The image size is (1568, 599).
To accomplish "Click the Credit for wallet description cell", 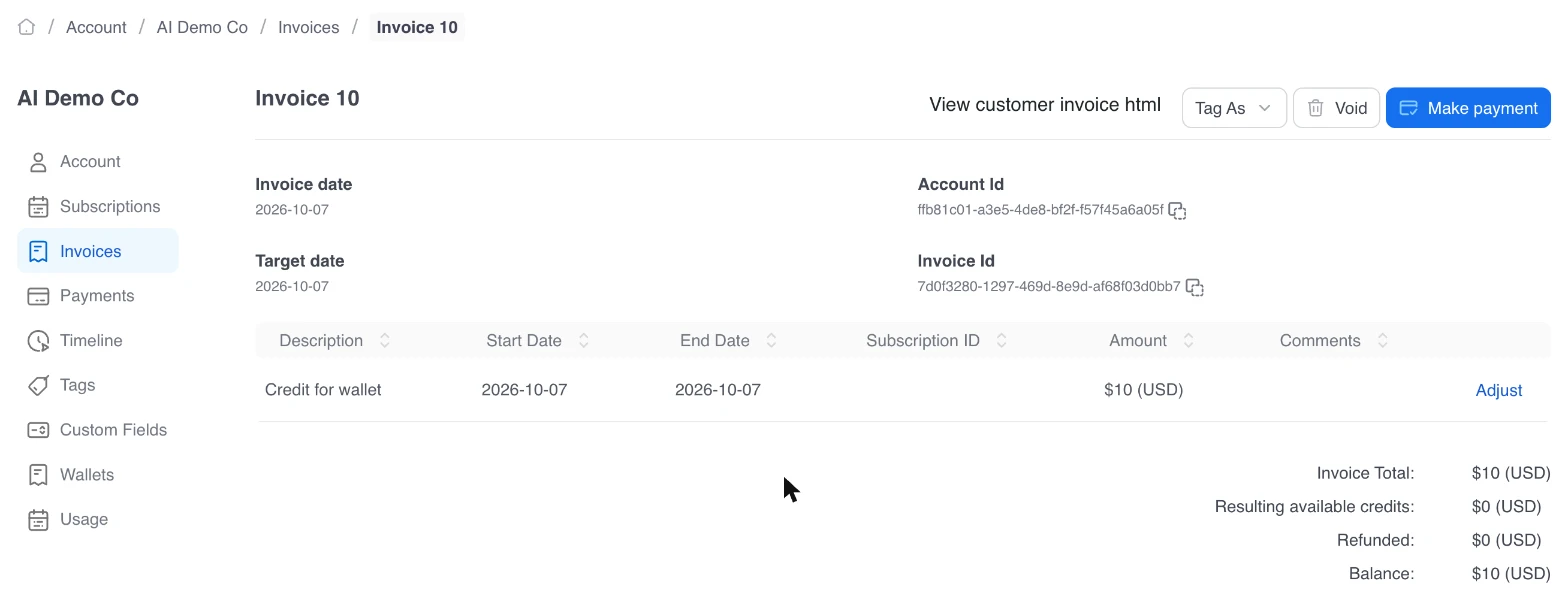I will pos(323,390).
